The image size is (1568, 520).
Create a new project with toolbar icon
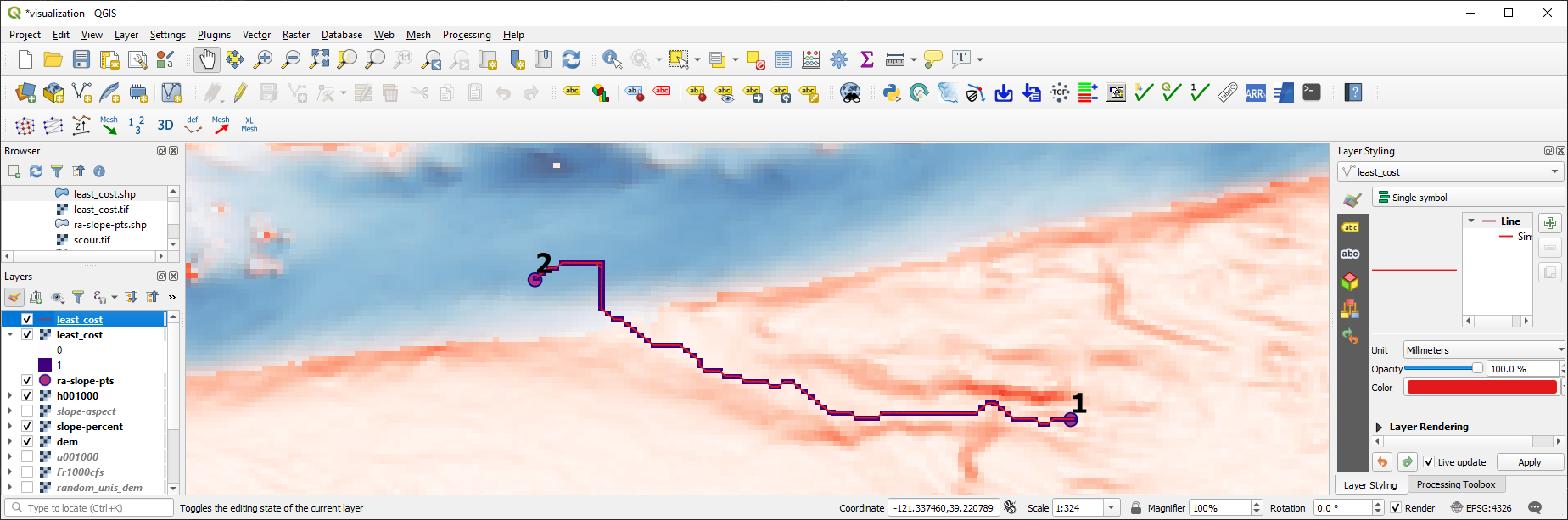25,59
